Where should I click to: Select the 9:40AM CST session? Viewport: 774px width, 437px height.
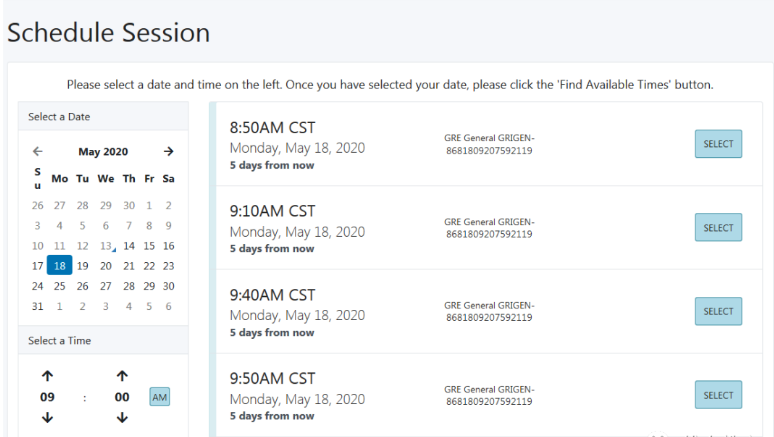pos(718,311)
